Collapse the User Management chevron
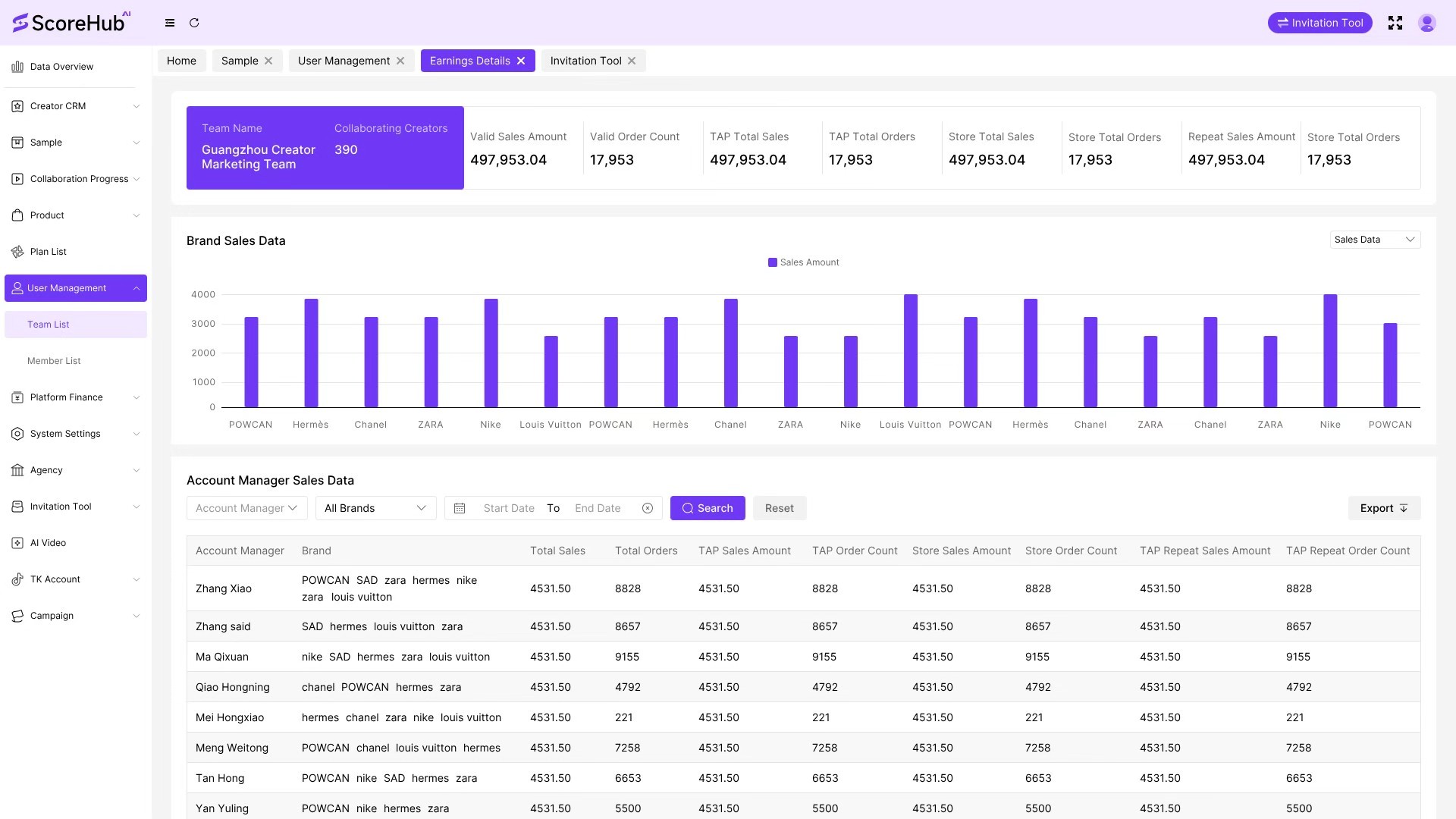 tap(136, 288)
